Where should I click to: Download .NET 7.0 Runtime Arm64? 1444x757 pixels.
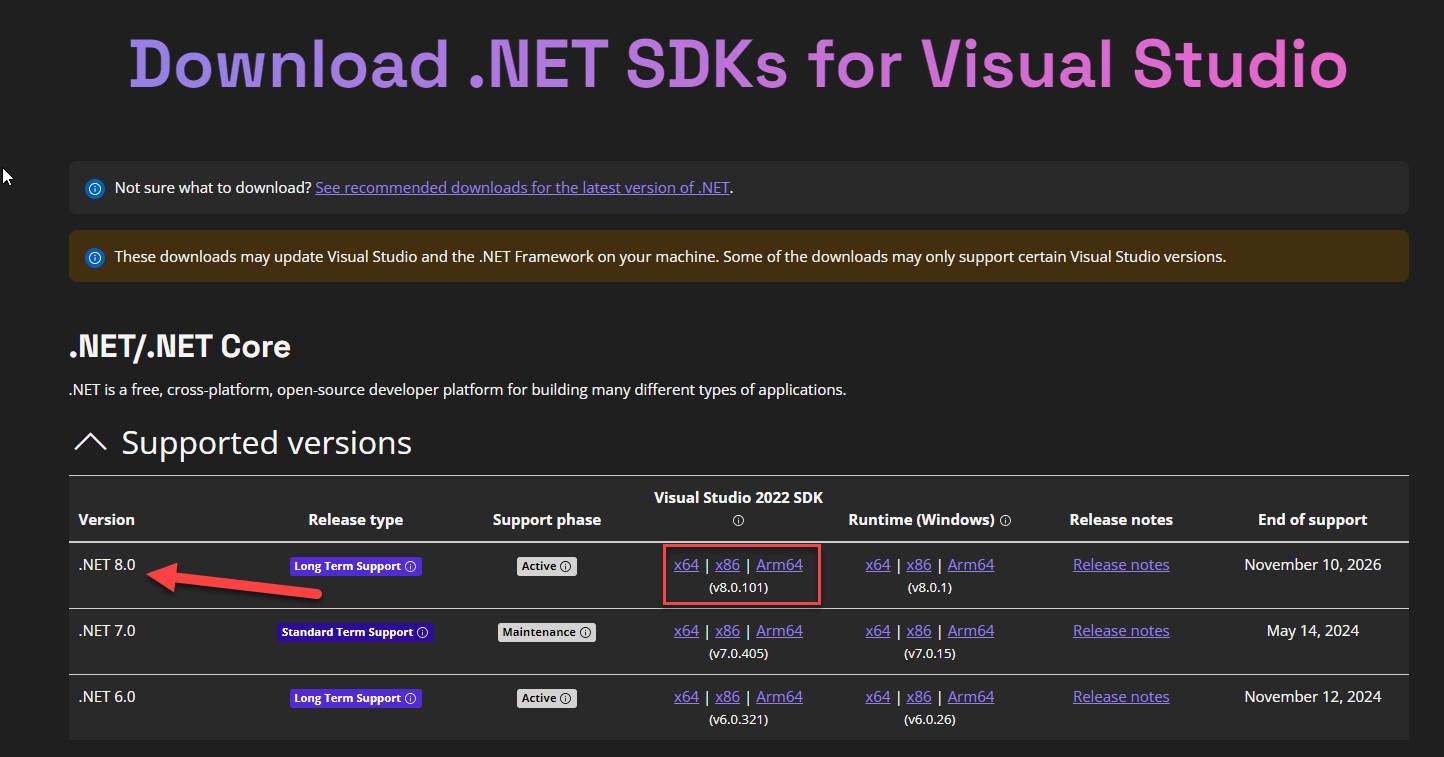point(970,631)
